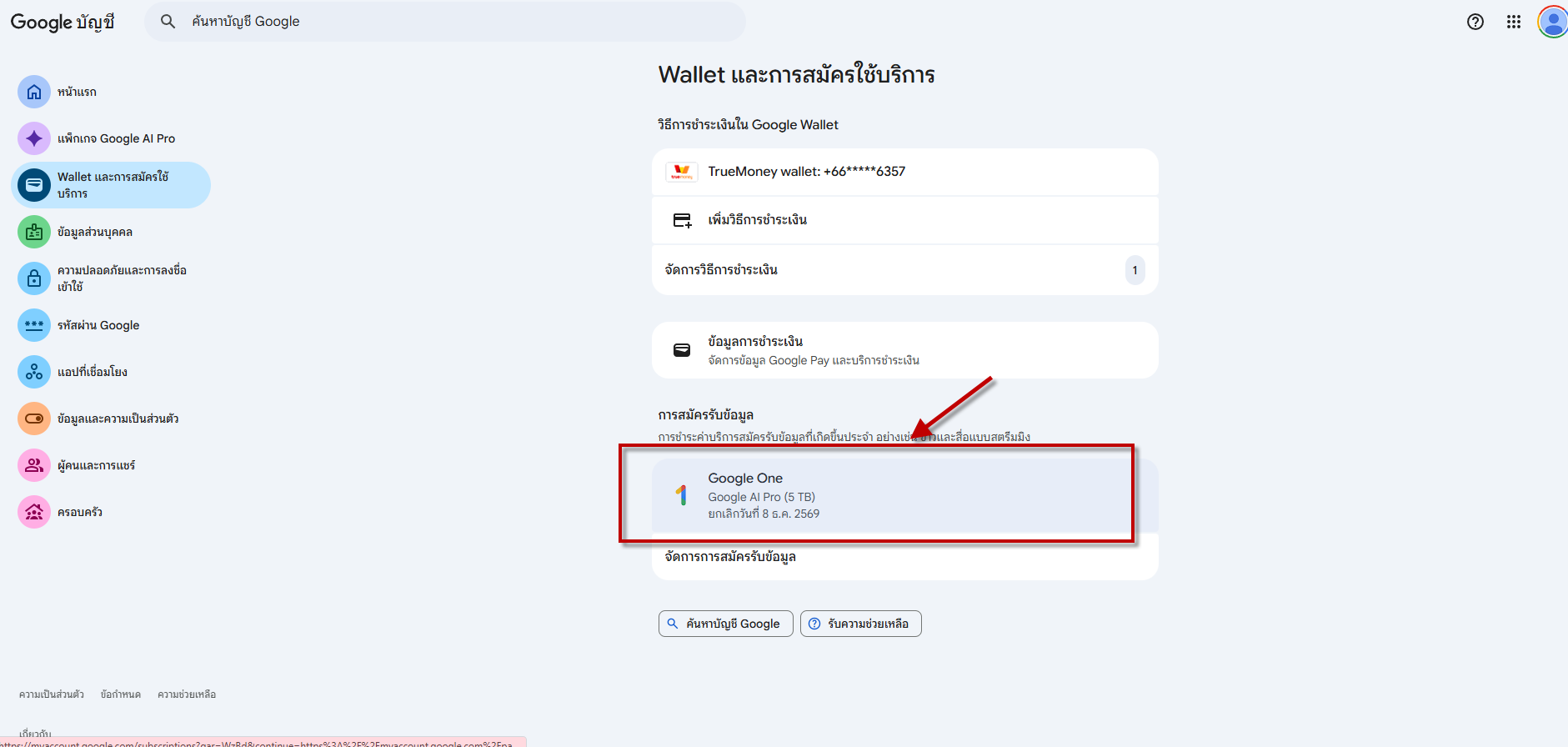The width and height of the screenshot is (1568, 747).
Task: Click the payment info wallet icon
Action: pos(682,350)
